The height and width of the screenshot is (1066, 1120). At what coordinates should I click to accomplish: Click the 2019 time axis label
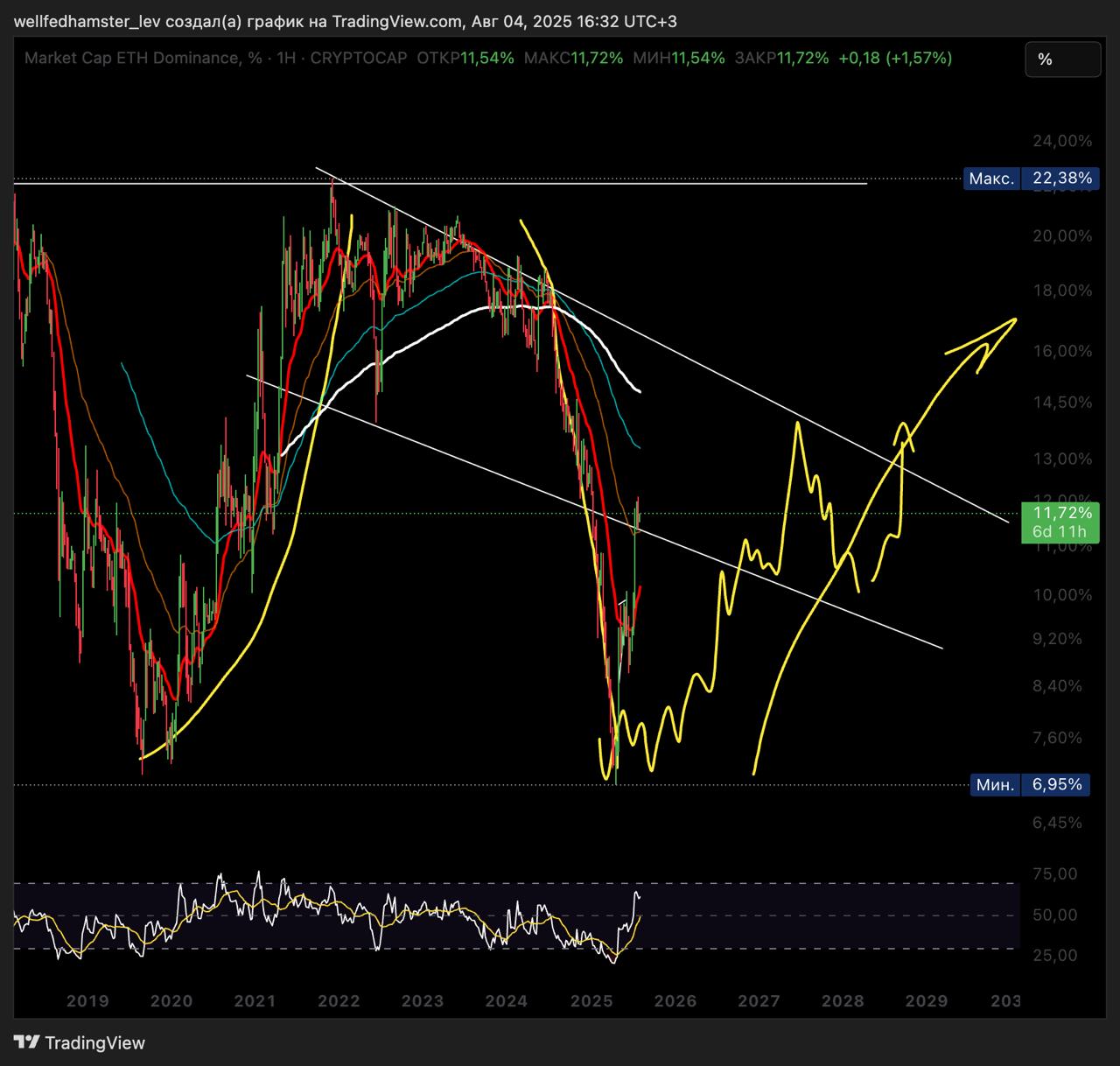(87, 1001)
